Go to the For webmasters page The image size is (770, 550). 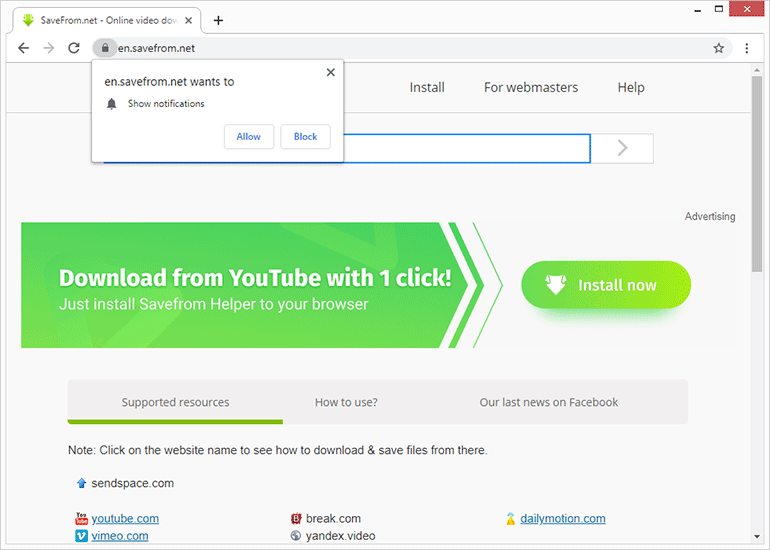pyautogui.click(x=531, y=87)
